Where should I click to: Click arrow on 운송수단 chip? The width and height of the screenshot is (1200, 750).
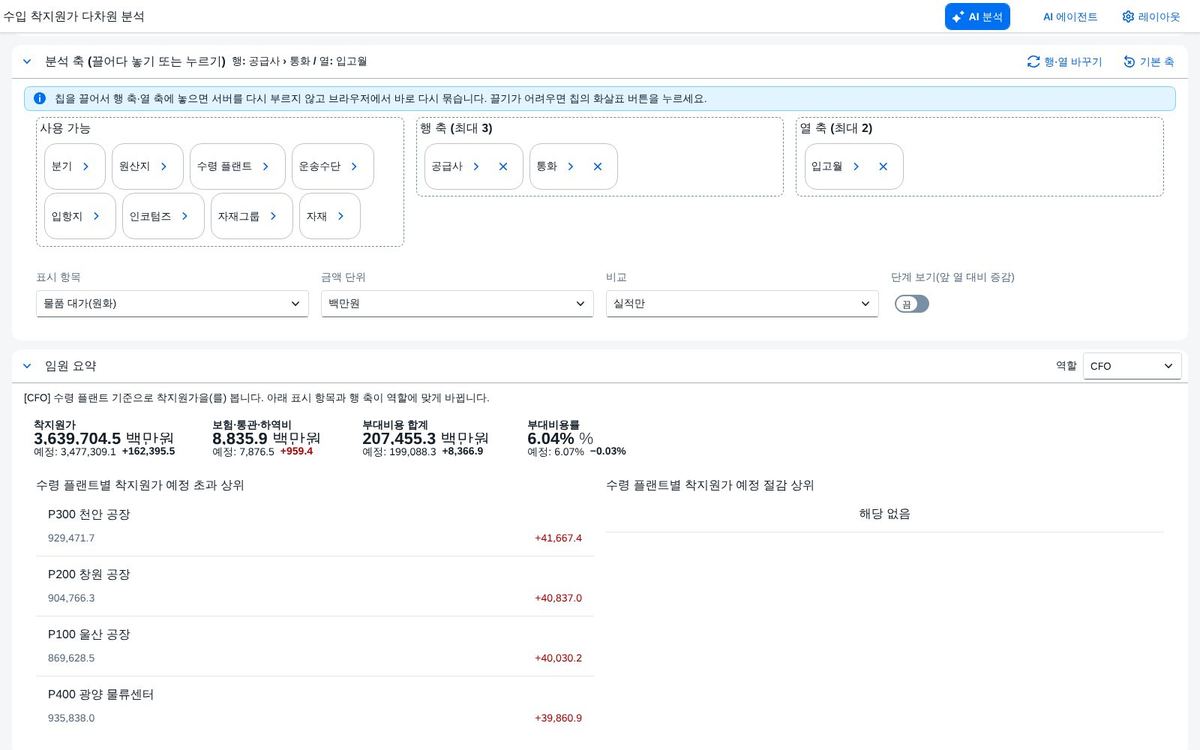pos(354,167)
